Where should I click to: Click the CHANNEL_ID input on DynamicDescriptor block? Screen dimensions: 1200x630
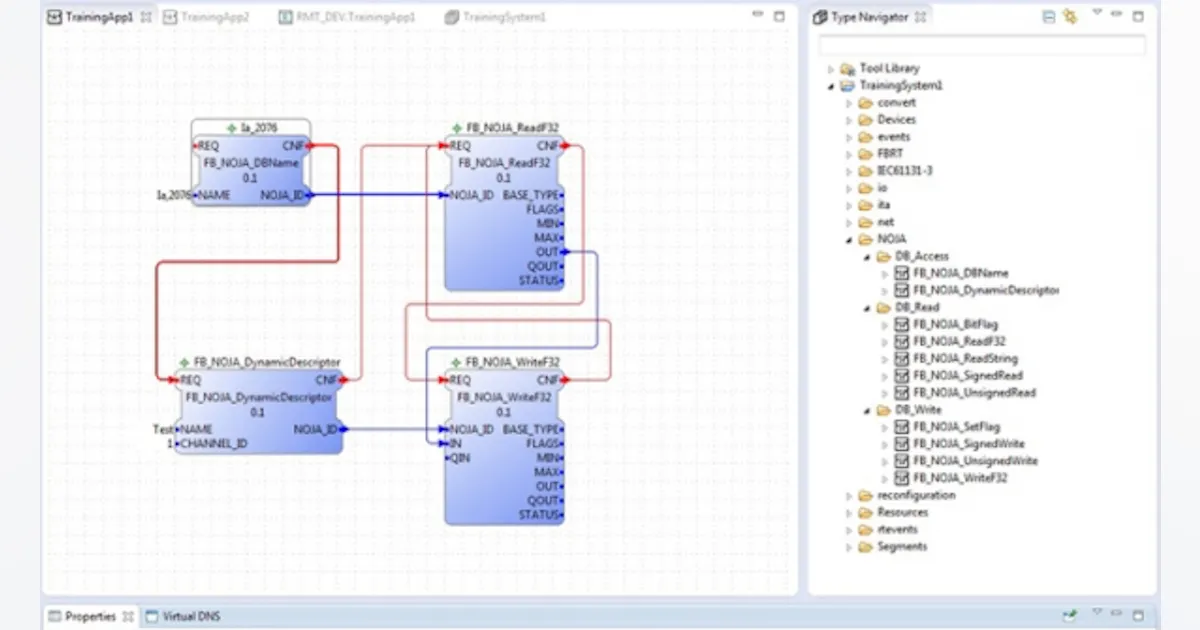(x=212, y=444)
